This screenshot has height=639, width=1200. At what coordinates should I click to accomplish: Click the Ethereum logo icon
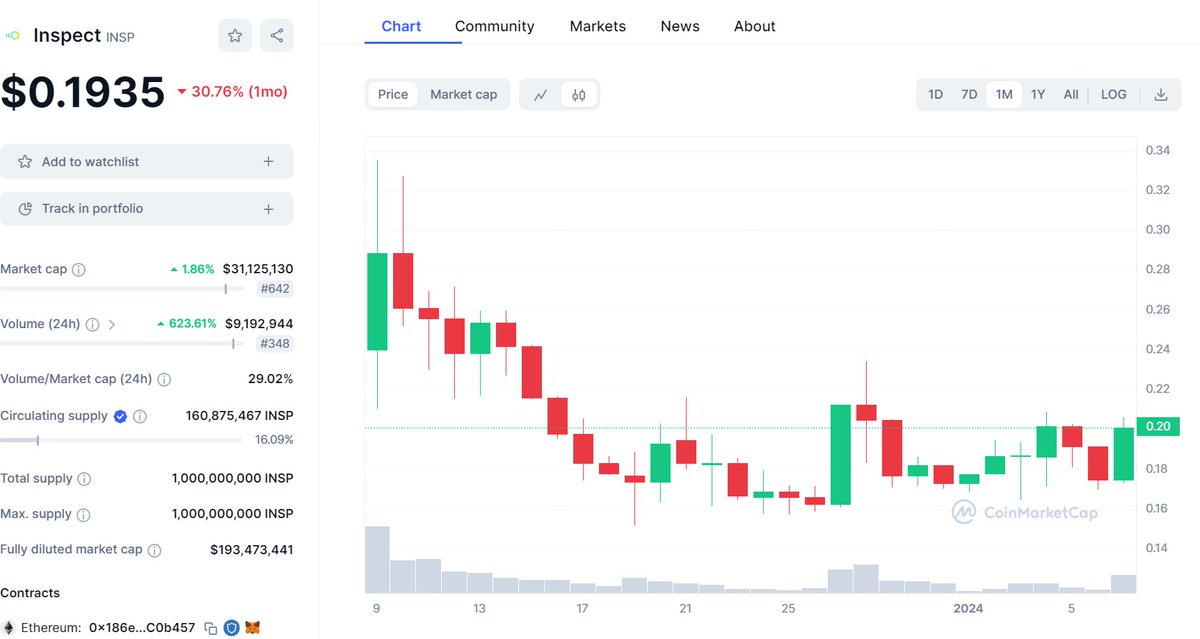8,628
